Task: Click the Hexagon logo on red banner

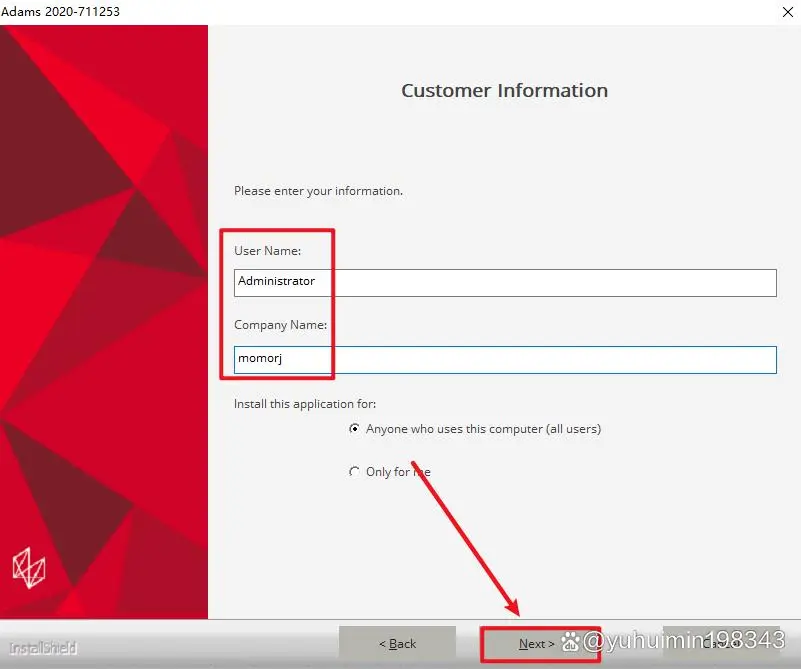Action: click(x=29, y=568)
